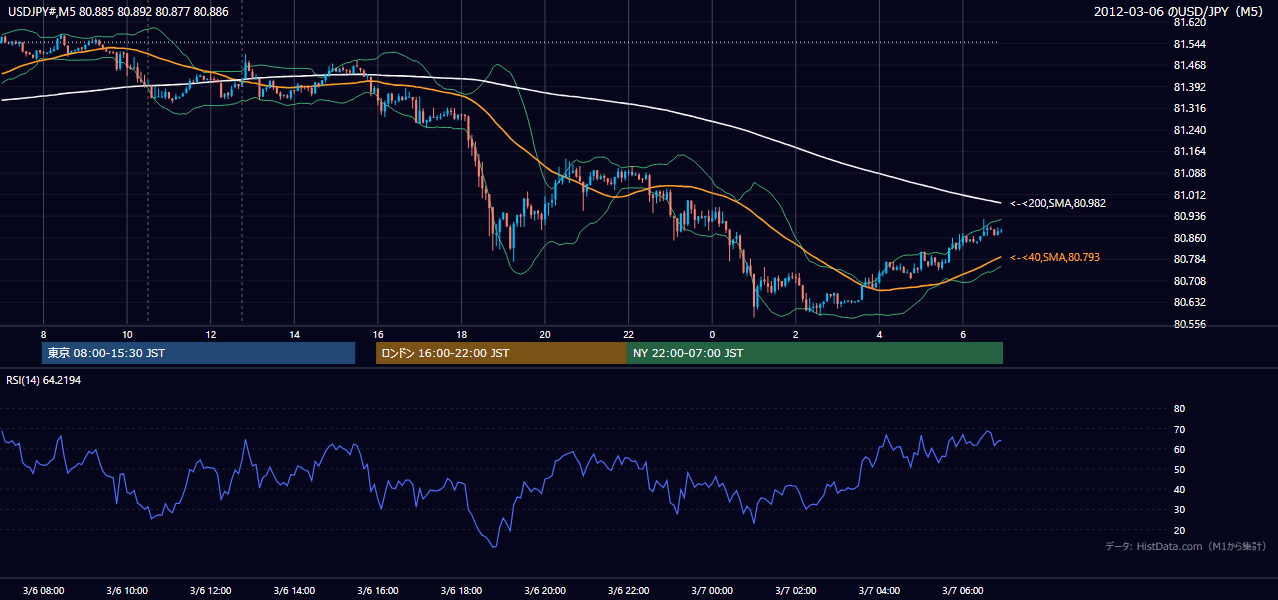This screenshot has height=600, width=1278.
Task: Click the RSI level 60 axis label
Action: click(1179, 449)
